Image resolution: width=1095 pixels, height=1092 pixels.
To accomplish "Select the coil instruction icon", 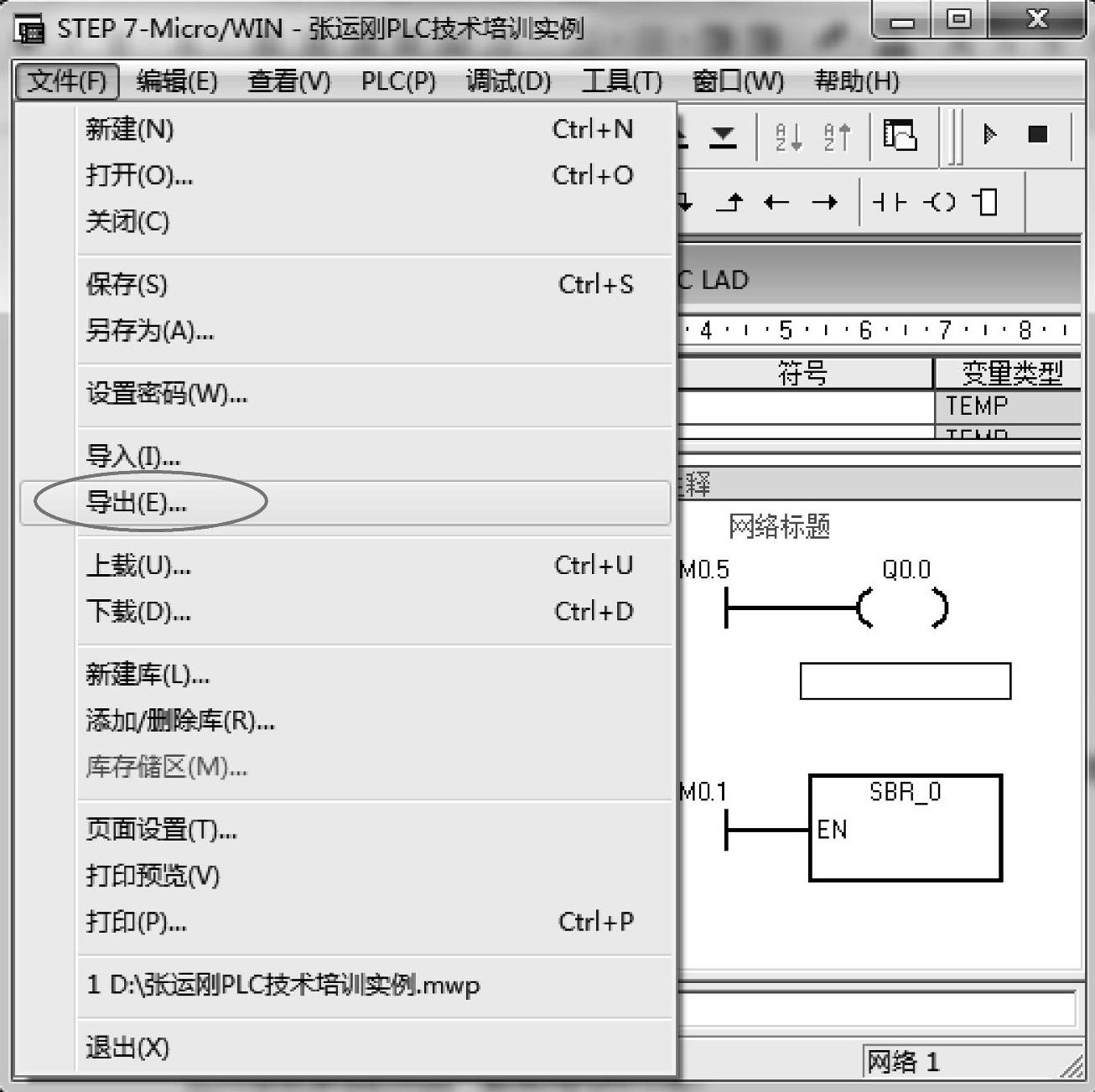I will (x=939, y=202).
